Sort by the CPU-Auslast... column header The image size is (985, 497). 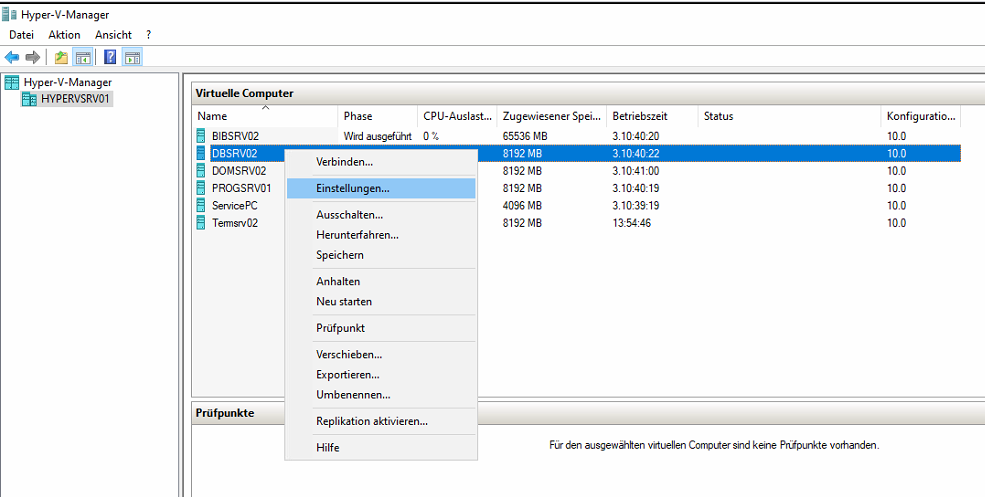point(457,116)
